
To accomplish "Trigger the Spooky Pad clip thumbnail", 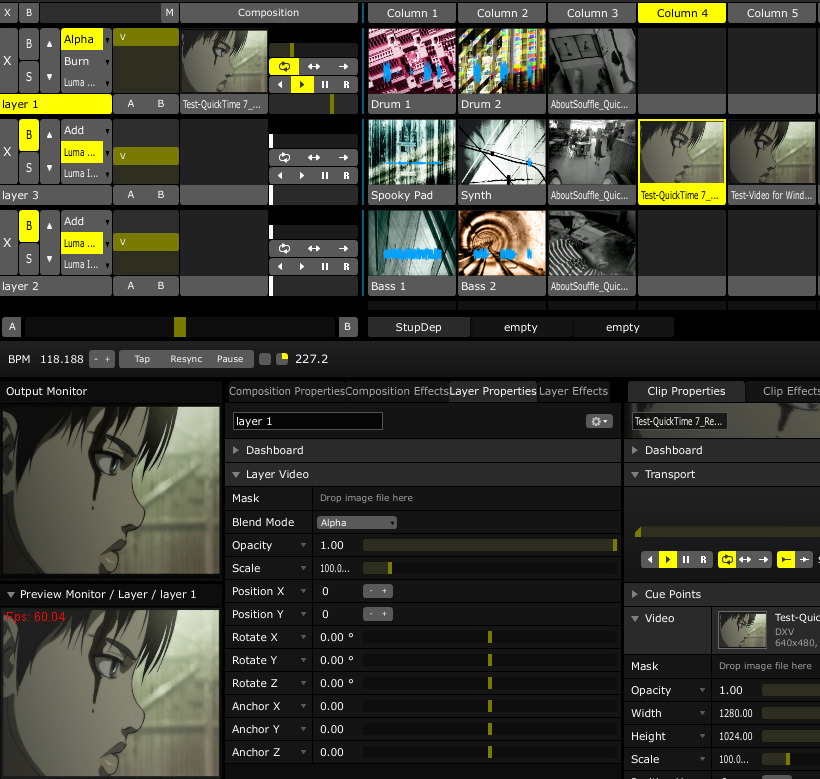I will [412, 152].
